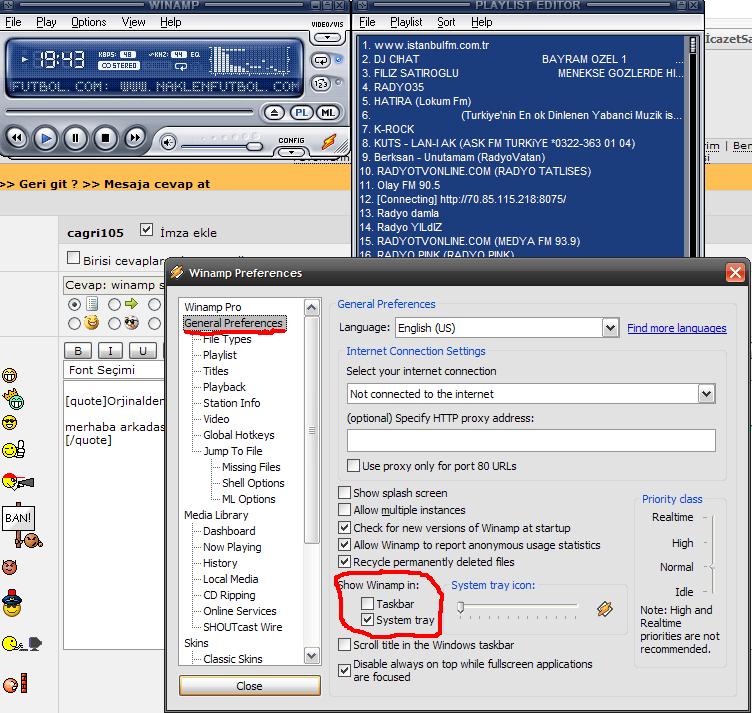Select Media Library tree item
This screenshot has width=752, height=713.
click(x=216, y=515)
